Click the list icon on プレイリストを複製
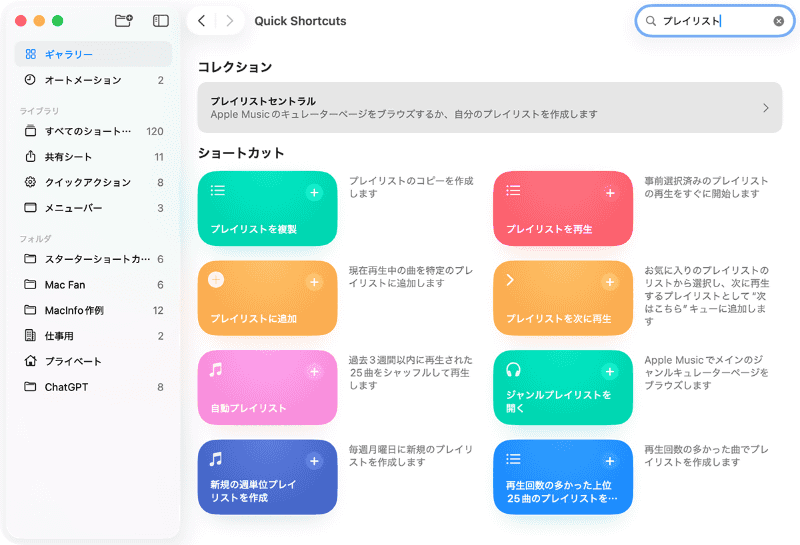The height and width of the screenshot is (545, 800). [x=218, y=191]
